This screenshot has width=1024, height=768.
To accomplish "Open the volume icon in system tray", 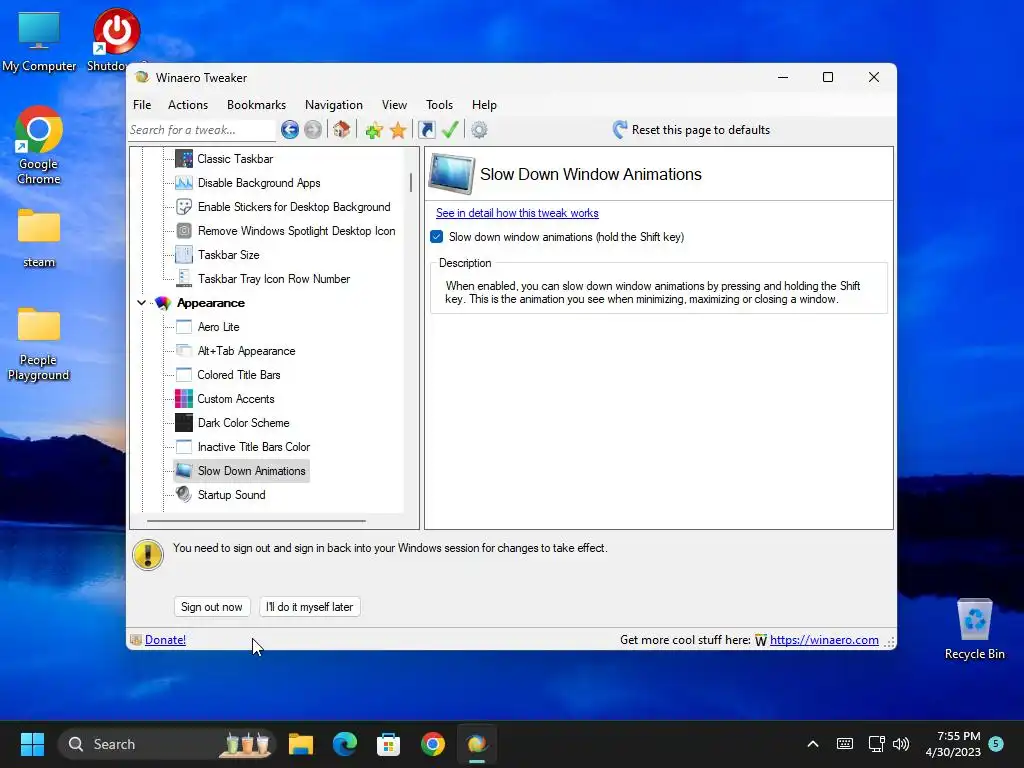I will tap(901, 744).
